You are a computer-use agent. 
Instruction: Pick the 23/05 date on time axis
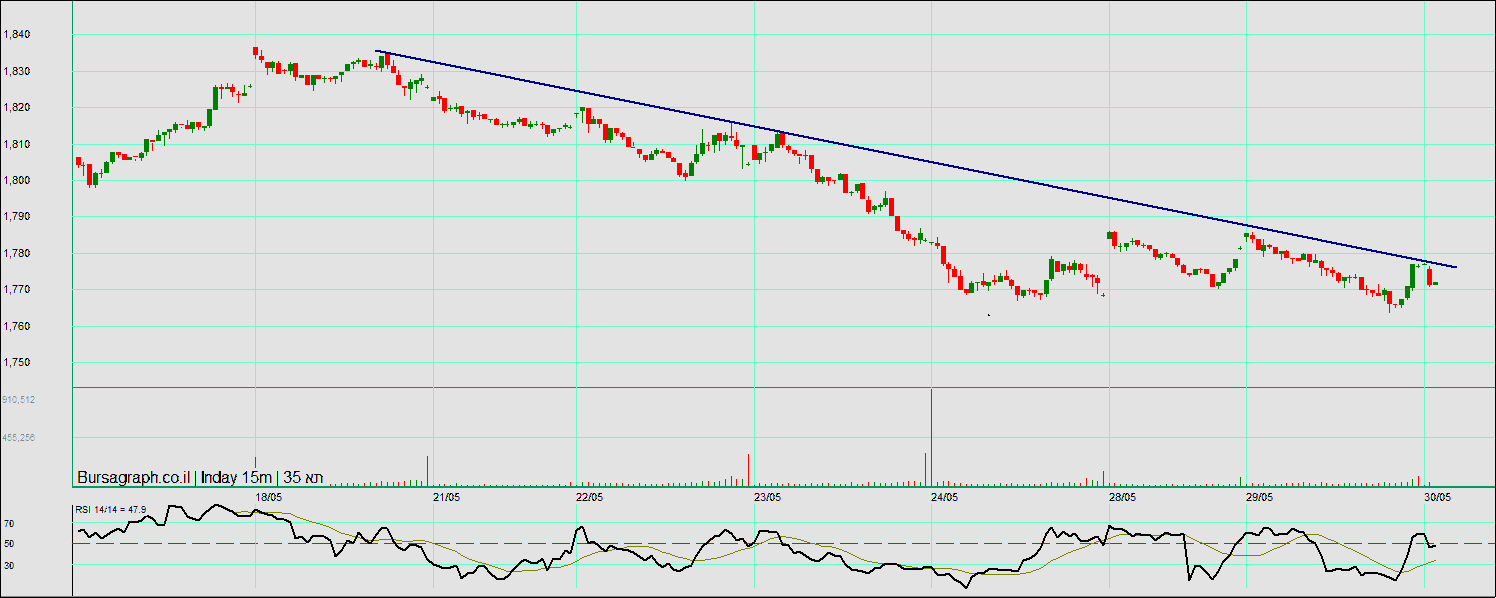[767, 496]
